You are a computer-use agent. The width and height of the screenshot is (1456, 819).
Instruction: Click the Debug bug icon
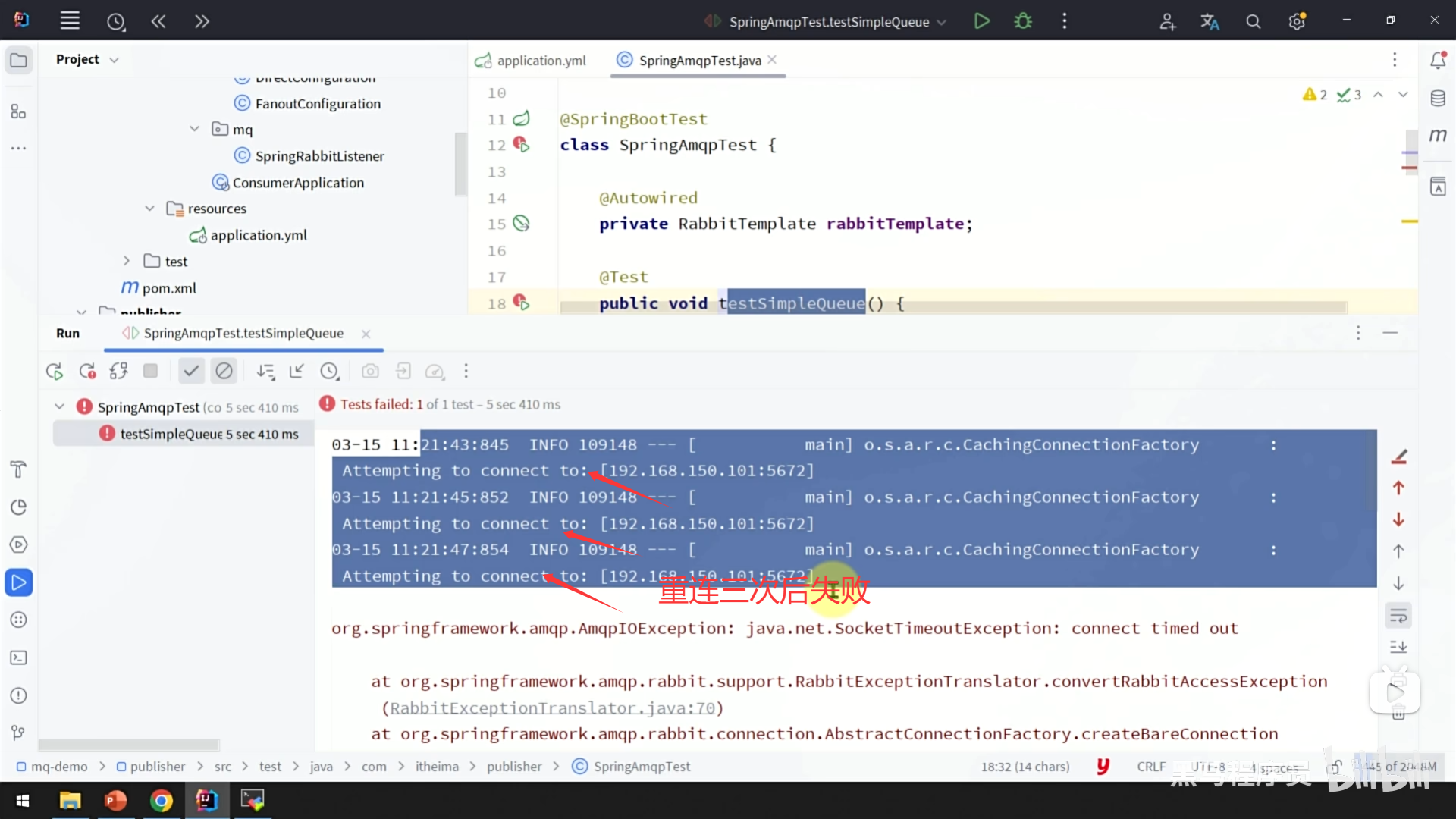pyautogui.click(x=1023, y=21)
